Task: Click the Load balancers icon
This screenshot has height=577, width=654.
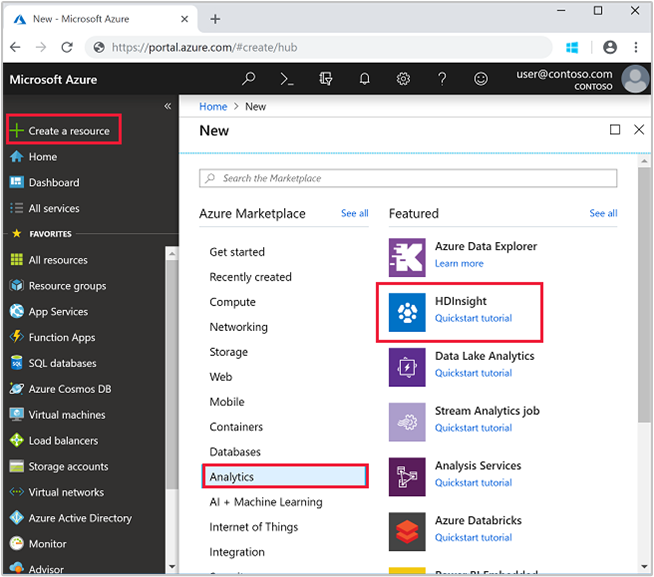Action: click(17, 440)
